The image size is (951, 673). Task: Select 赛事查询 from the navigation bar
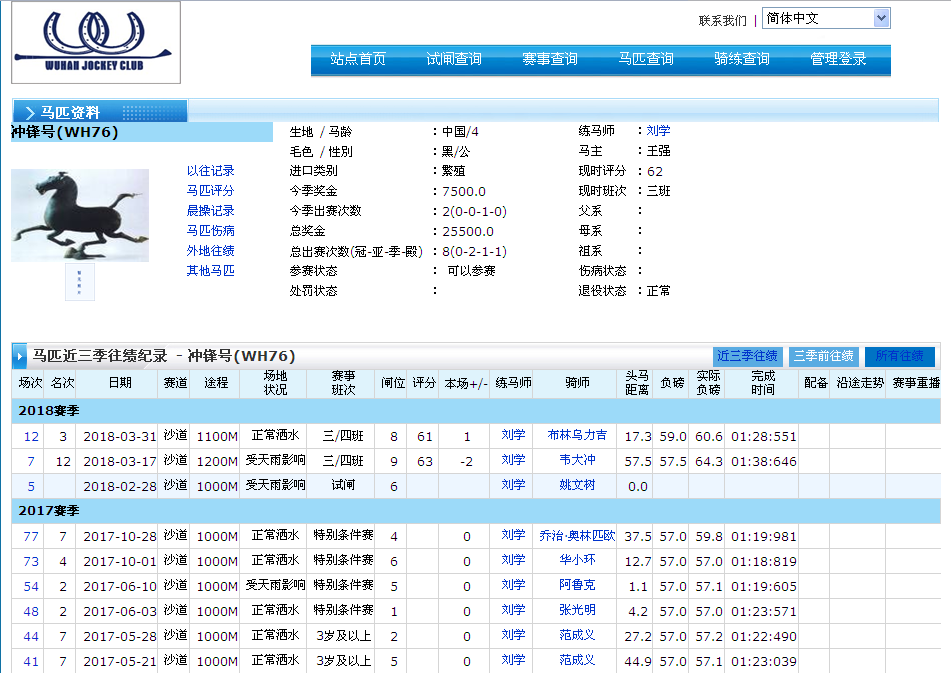[x=550, y=60]
